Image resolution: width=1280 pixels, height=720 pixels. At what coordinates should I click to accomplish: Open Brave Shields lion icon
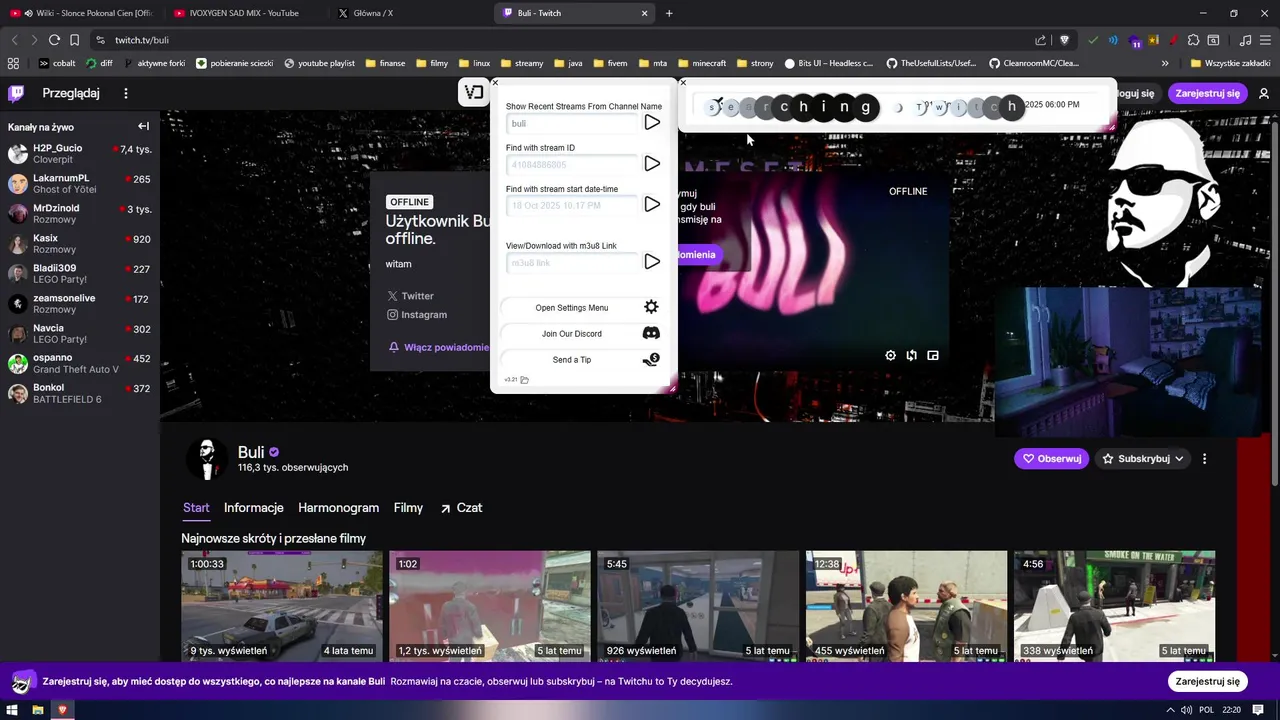click(x=1064, y=40)
